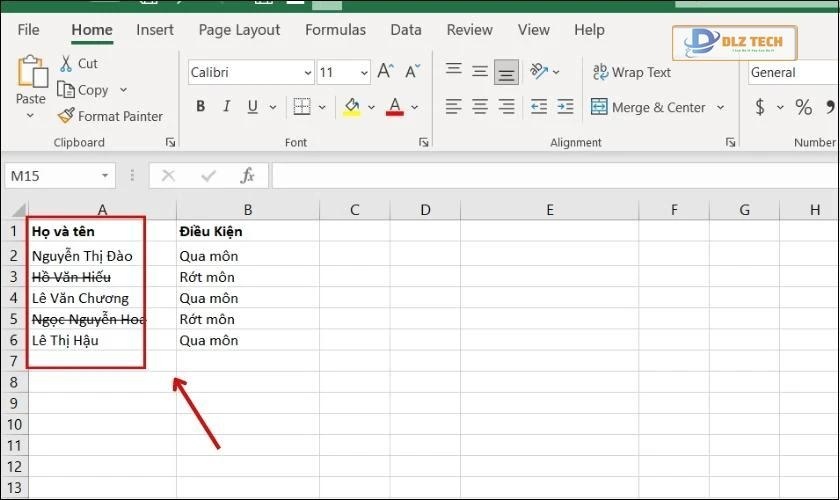The width and height of the screenshot is (840, 500).
Task: Click the Merge & Center button
Action: [x=648, y=107]
